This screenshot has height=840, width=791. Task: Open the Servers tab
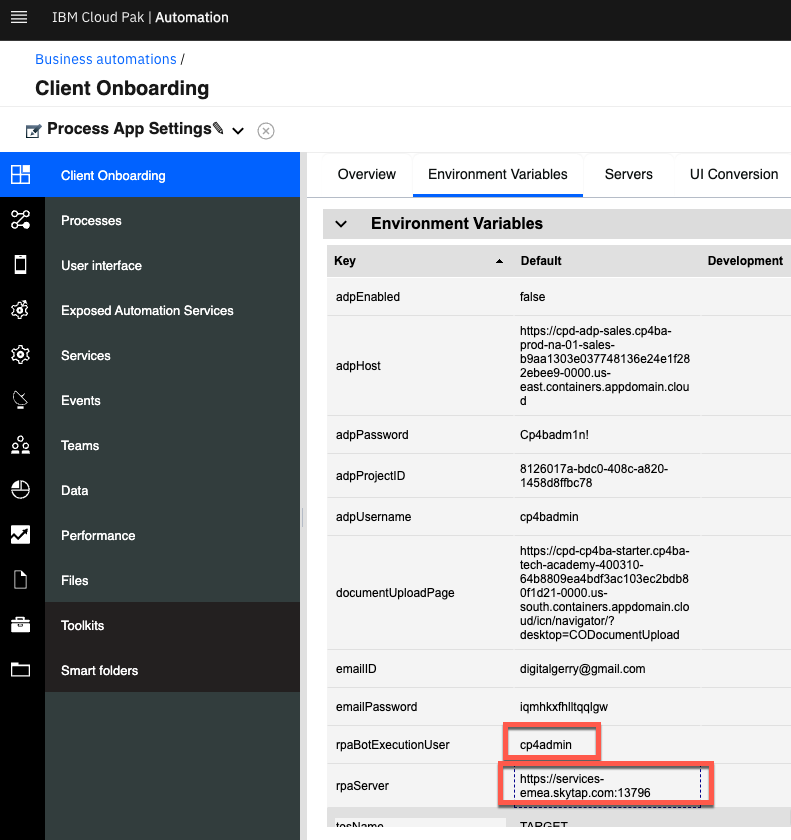(x=628, y=175)
